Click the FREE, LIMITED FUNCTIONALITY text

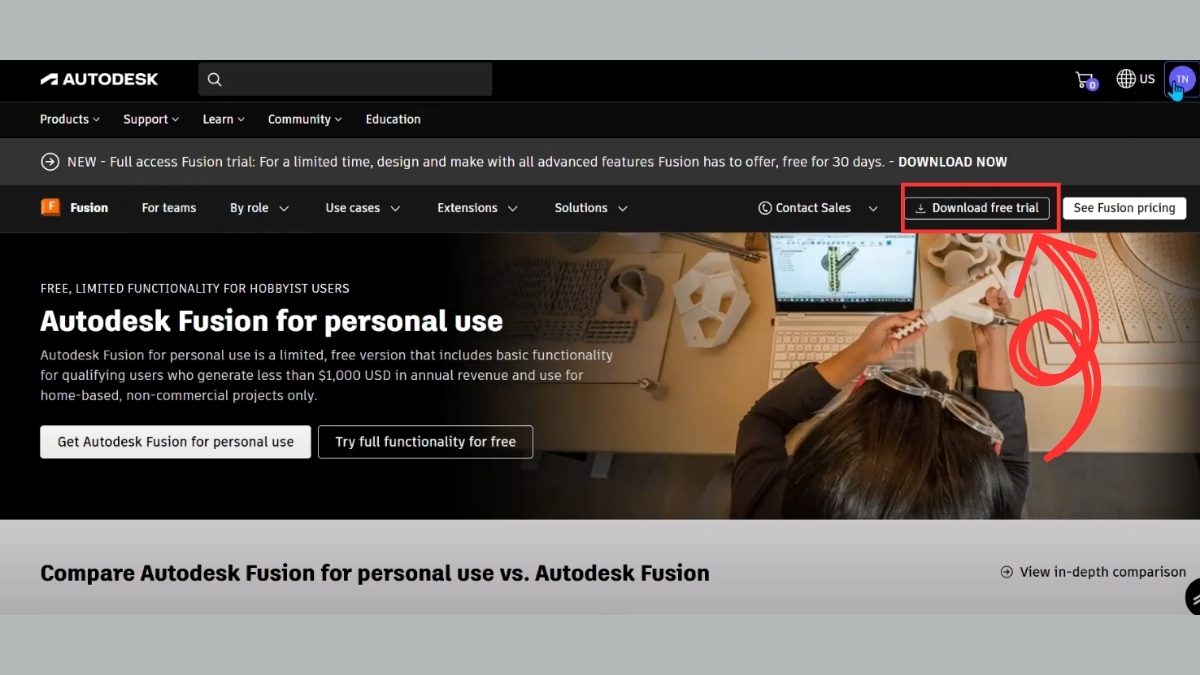195,288
